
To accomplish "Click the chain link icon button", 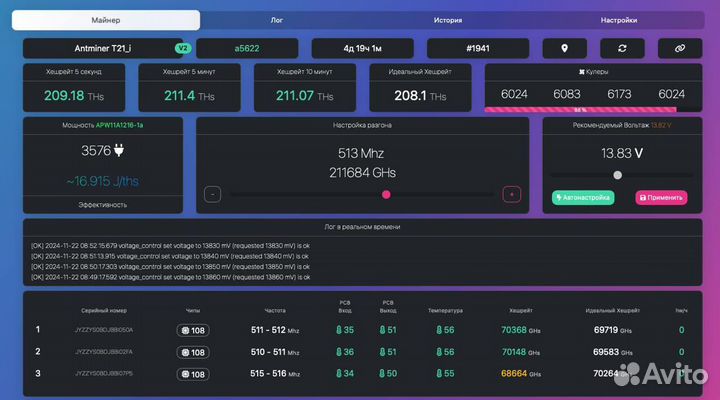I will [x=679, y=48].
